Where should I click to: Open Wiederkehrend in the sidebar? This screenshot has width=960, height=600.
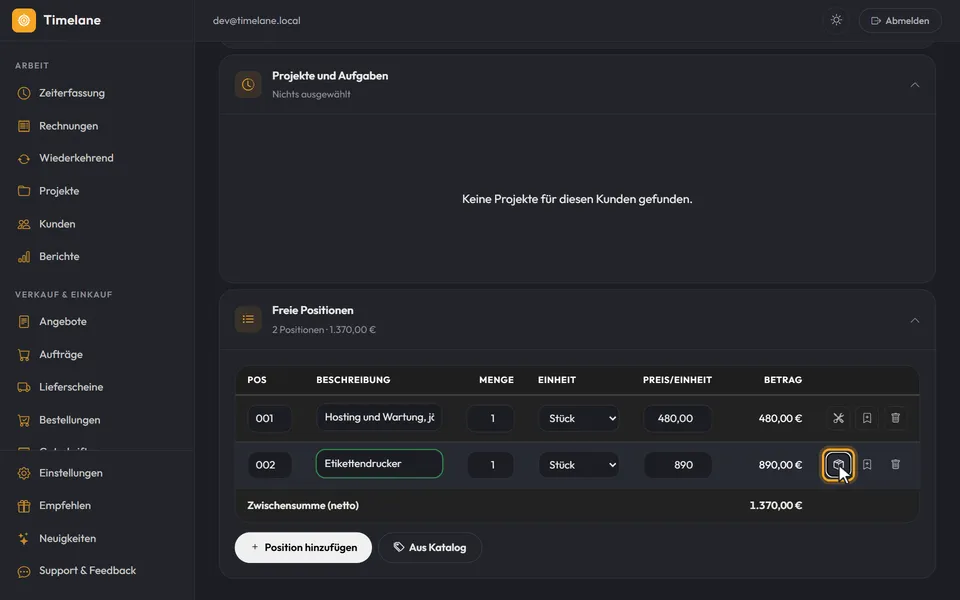76,158
